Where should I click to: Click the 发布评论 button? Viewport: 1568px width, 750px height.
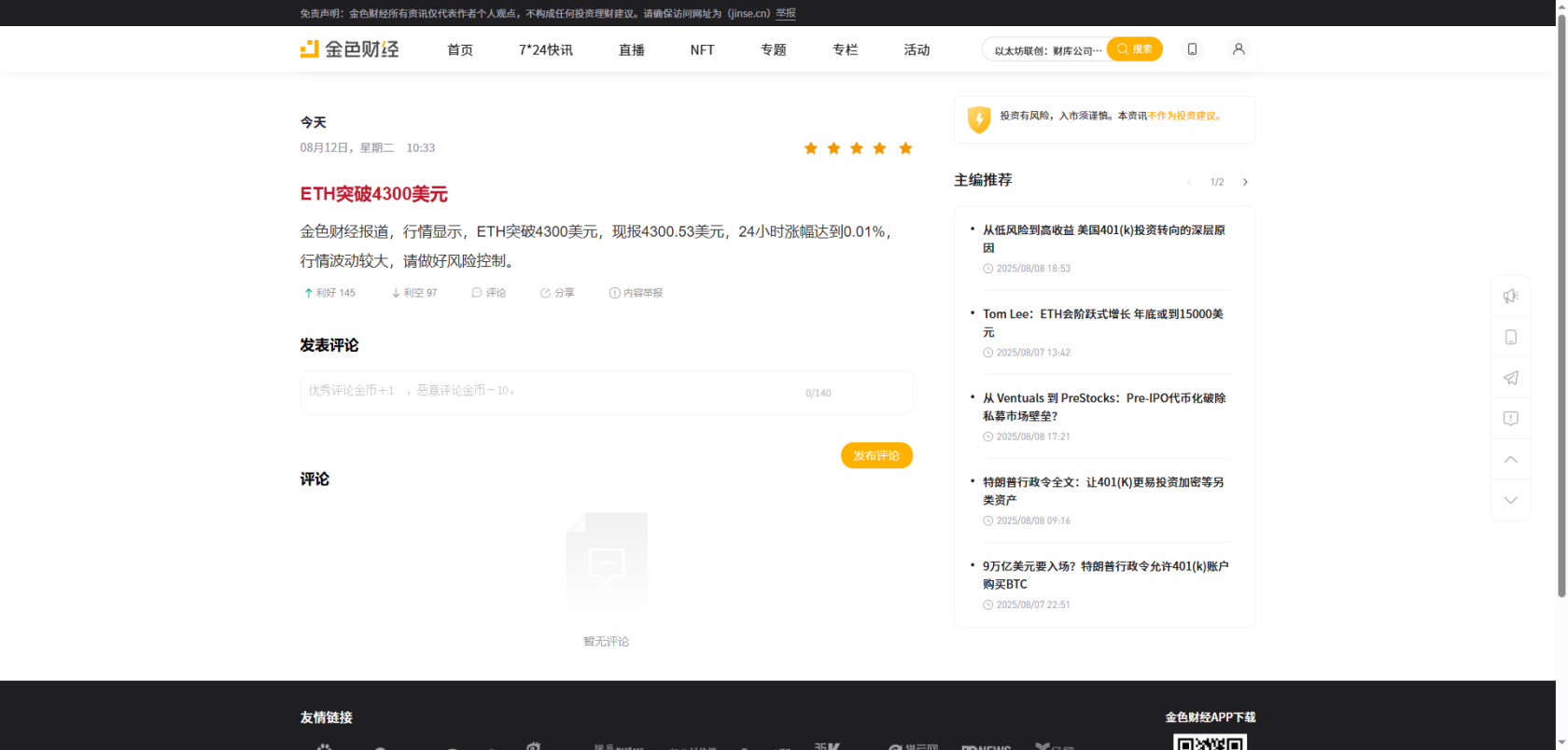(876, 455)
